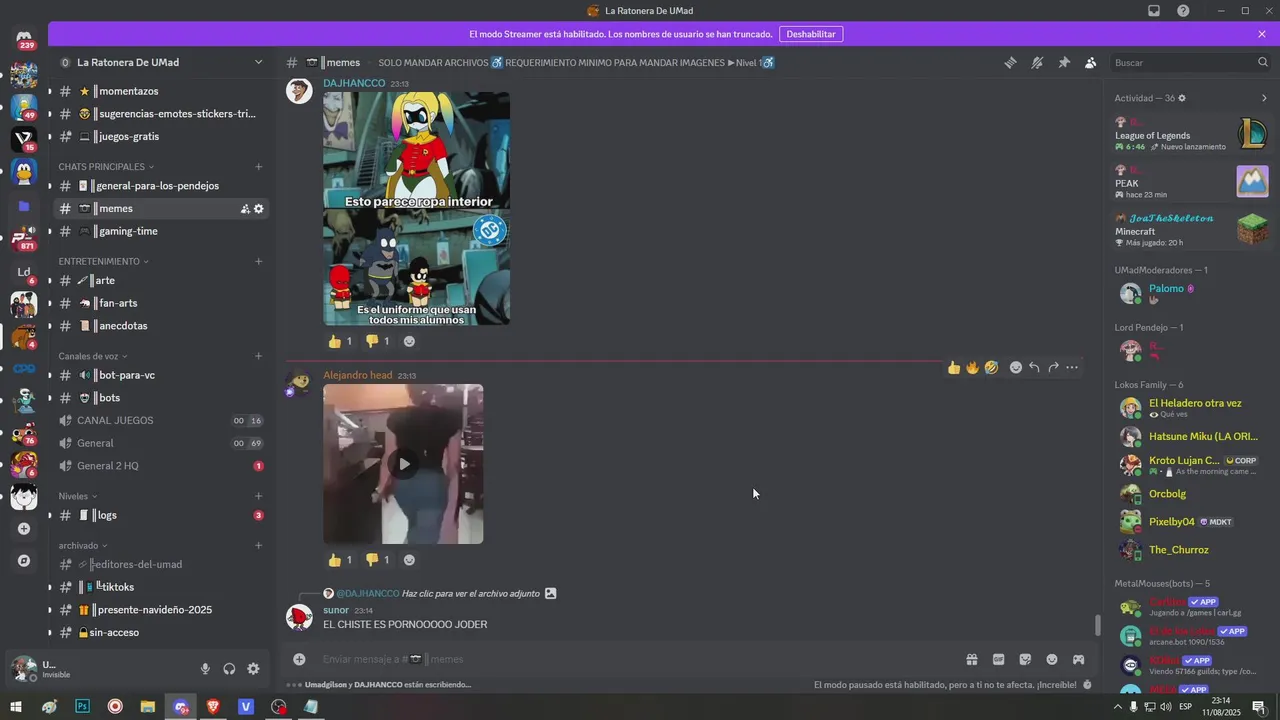1280x720 pixels.
Task: Open the inbox icon in title bar
Action: click(1154, 11)
